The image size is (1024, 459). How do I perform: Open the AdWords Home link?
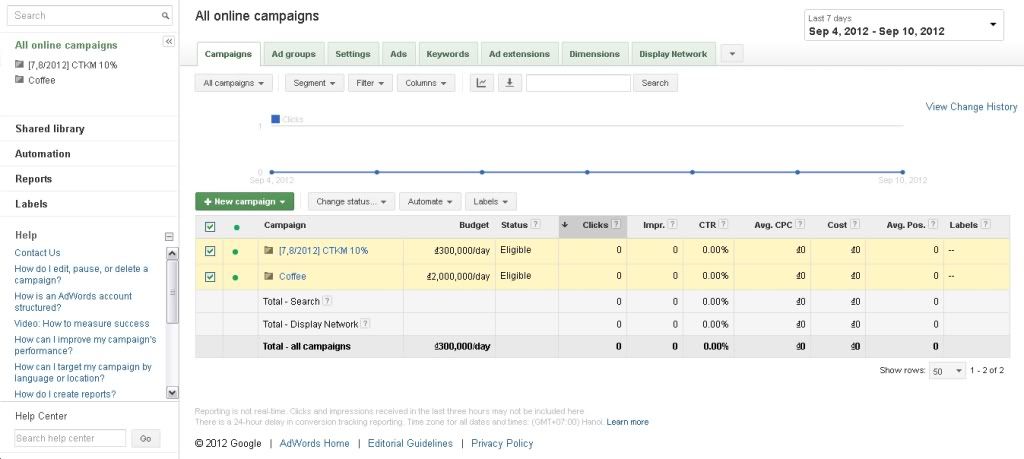tap(314, 443)
